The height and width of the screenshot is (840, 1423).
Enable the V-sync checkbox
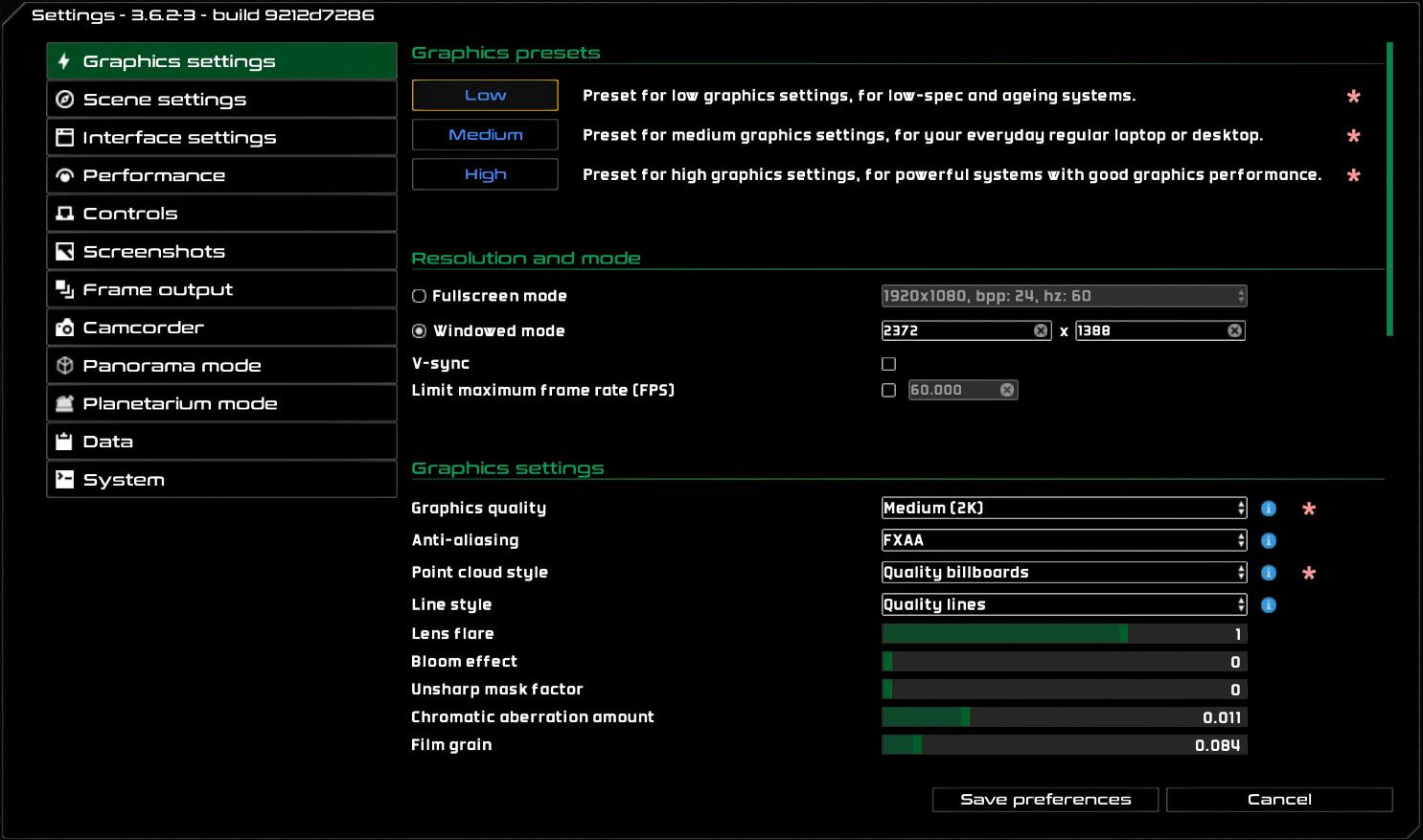(x=888, y=364)
